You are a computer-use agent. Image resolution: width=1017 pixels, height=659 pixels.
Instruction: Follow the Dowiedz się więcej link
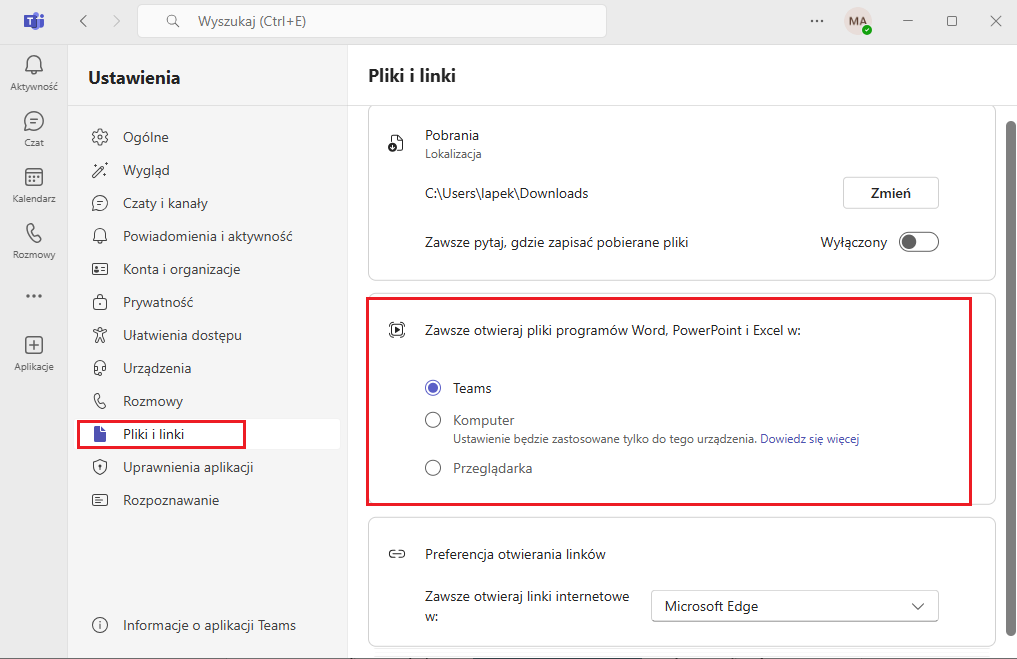point(809,439)
